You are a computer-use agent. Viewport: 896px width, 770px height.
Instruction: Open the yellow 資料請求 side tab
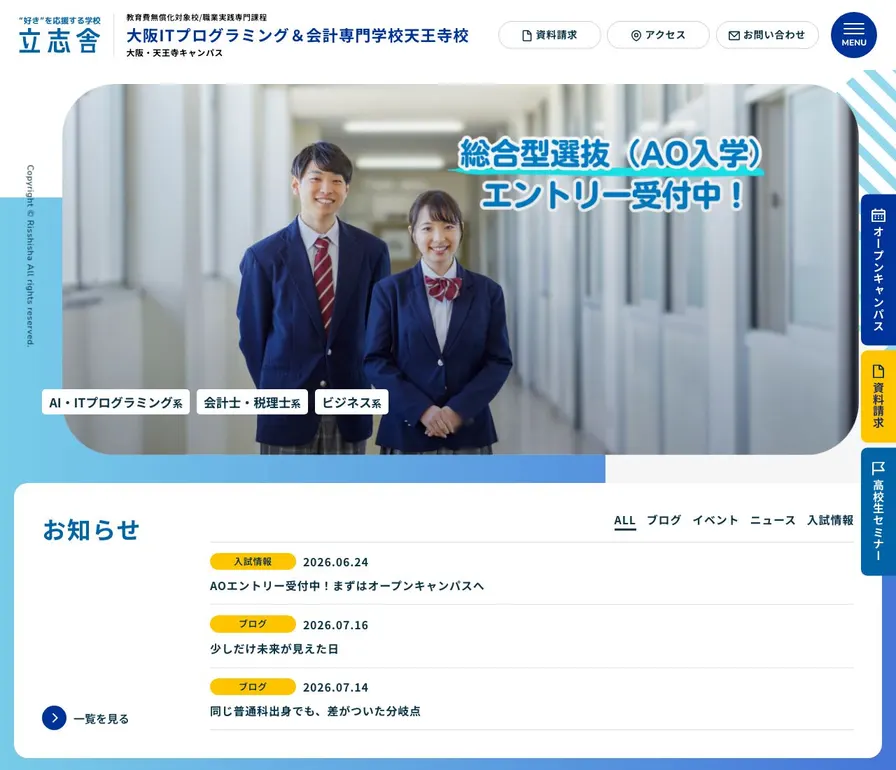coord(878,396)
